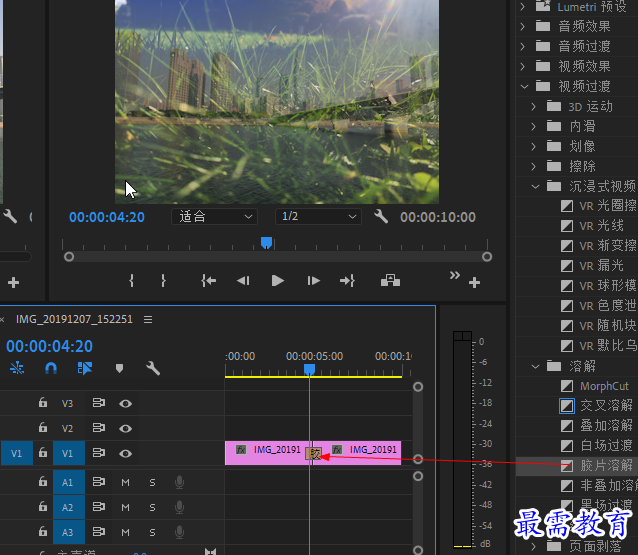Screen dimensions: 638x555
Task: Click the program monitor playhead marker
Action: (267, 243)
